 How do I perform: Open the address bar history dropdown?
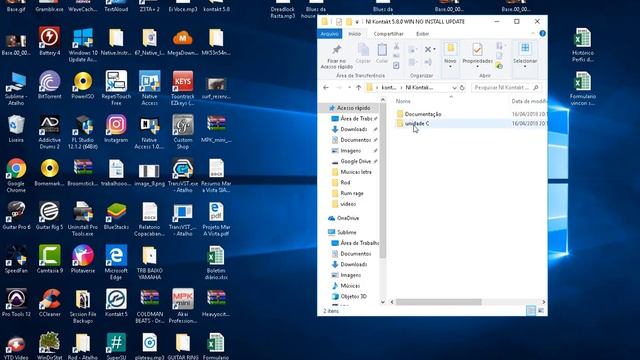click(x=454, y=87)
